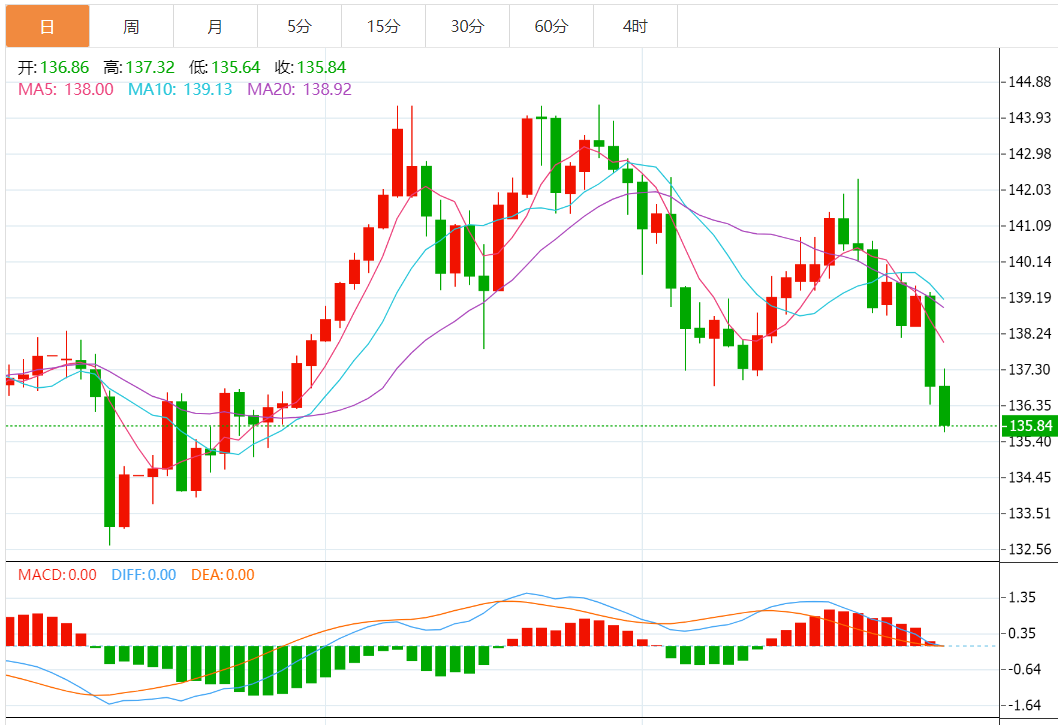Click the 140.14 price axis label

pyautogui.click(x=1030, y=262)
